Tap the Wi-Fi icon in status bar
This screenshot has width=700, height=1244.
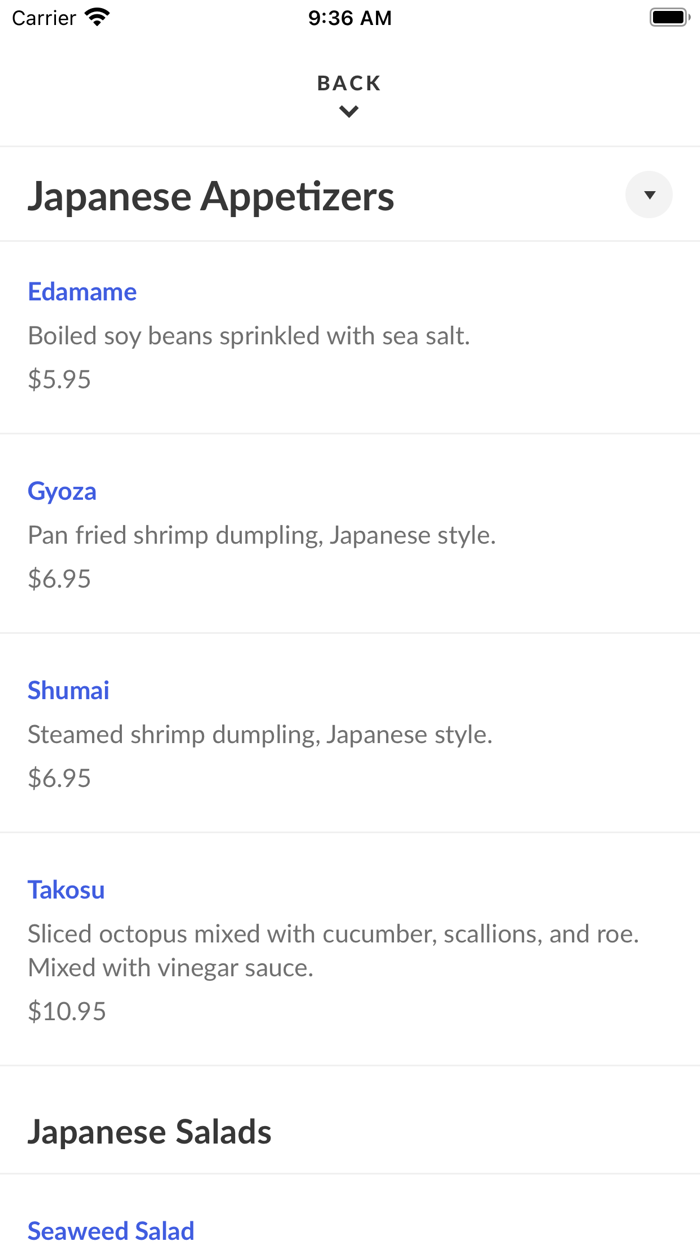[94, 16]
